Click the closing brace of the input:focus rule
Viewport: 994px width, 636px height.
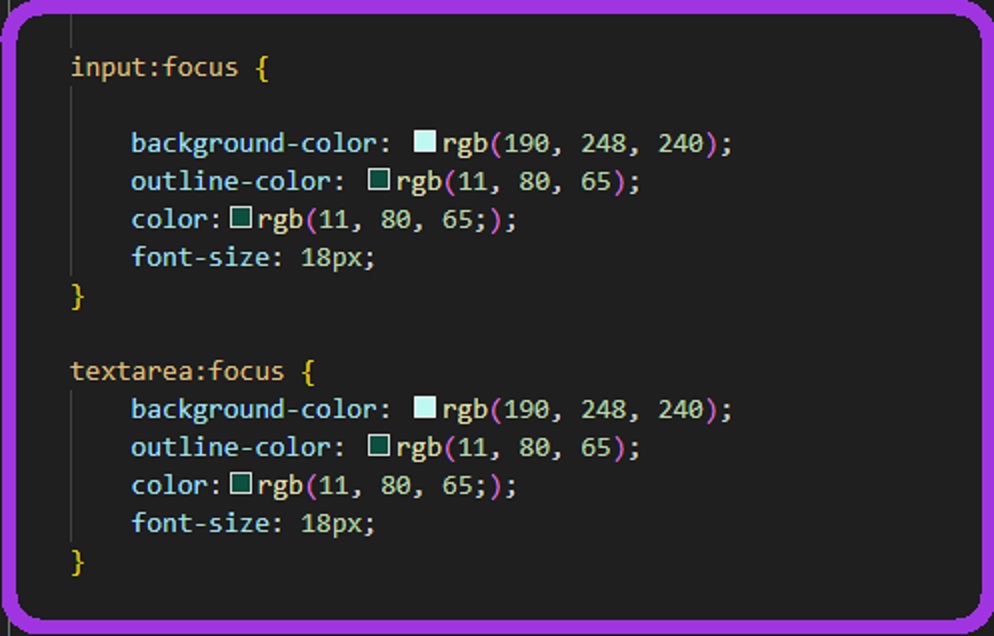[x=78, y=296]
